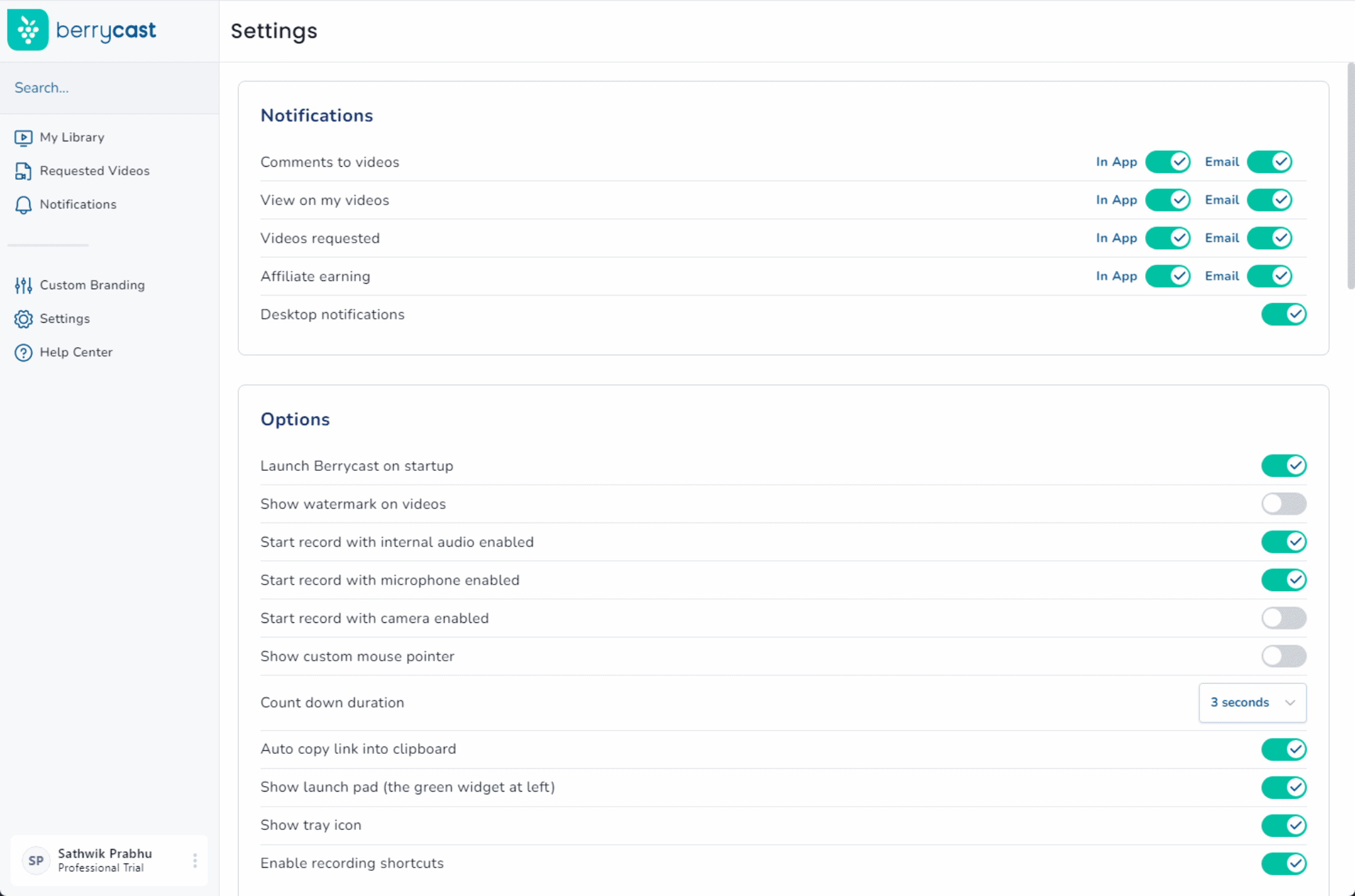Toggle Enable recording shortcuts
Screen dimensions: 1355x896
[x=1284, y=863]
